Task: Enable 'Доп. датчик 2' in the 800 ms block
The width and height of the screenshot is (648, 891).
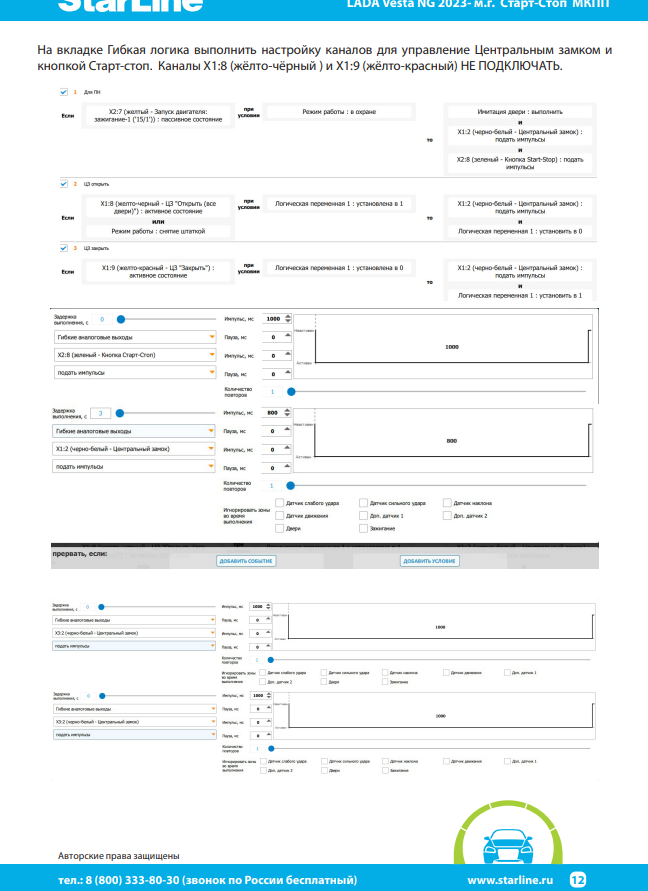Action: tap(447, 515)
